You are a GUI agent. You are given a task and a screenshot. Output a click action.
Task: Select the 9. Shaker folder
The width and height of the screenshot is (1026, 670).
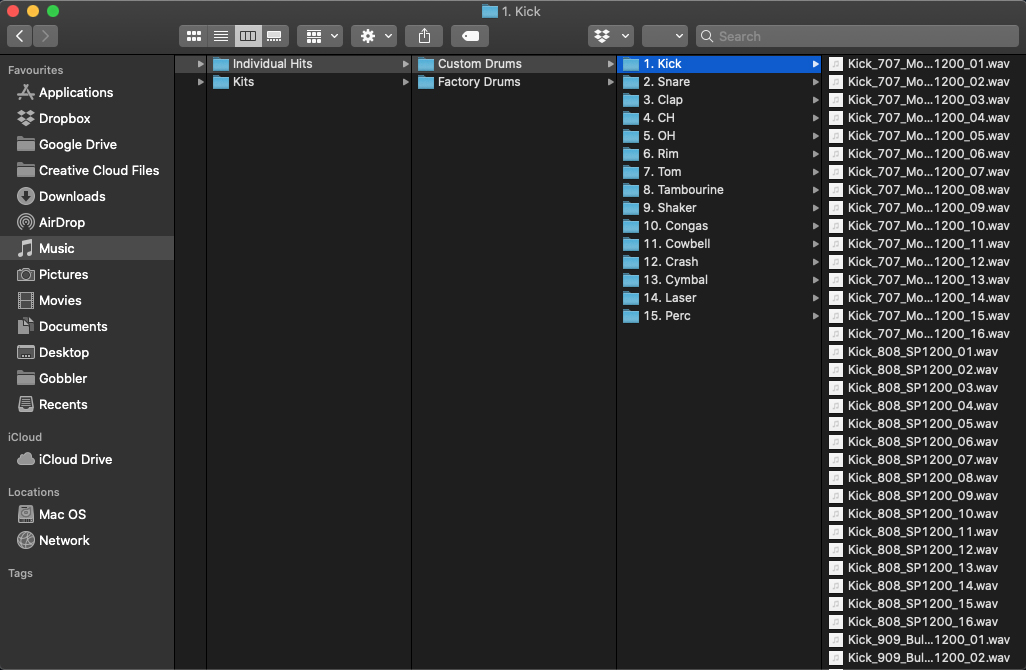[718, 207]
